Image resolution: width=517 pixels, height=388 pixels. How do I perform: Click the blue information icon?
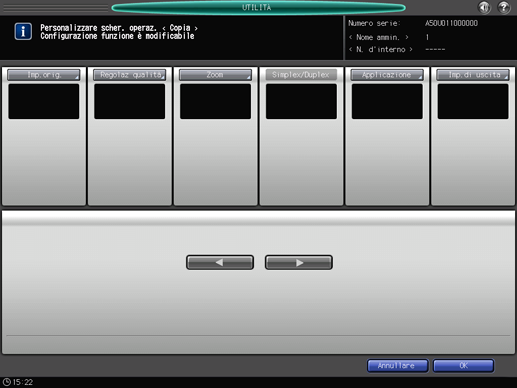tap(23, 32)
